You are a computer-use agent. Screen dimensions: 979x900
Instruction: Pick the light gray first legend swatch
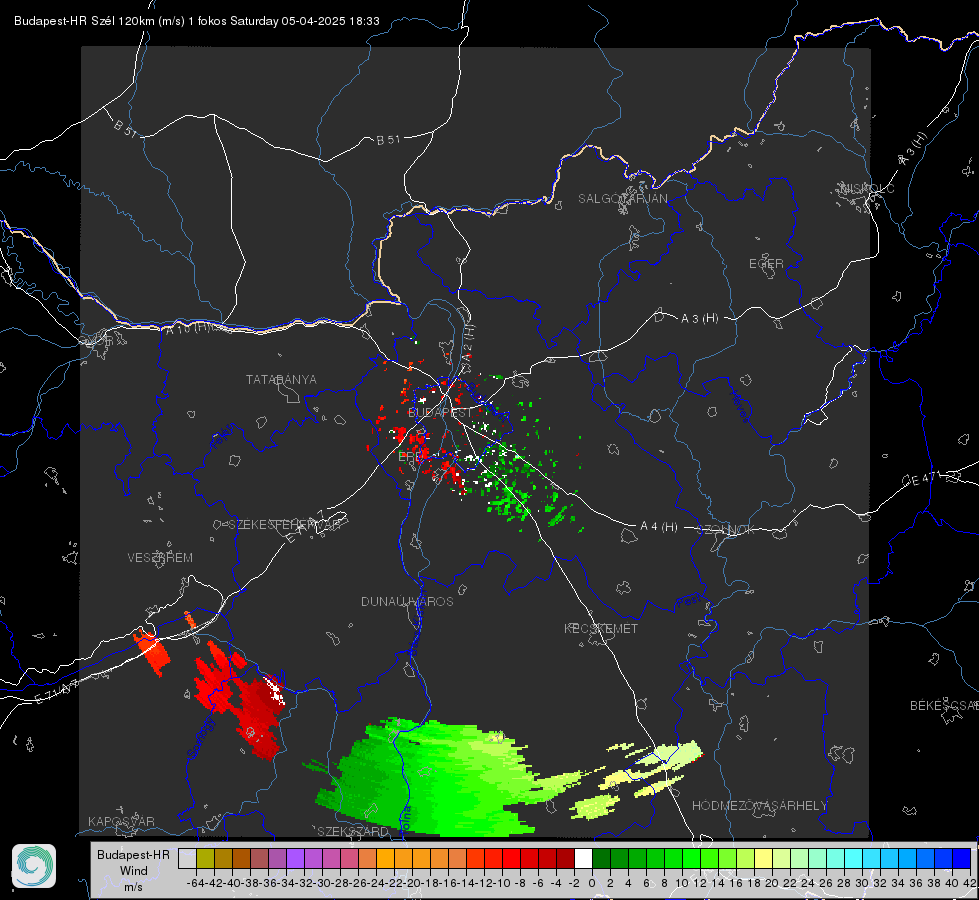coord(187,858)
